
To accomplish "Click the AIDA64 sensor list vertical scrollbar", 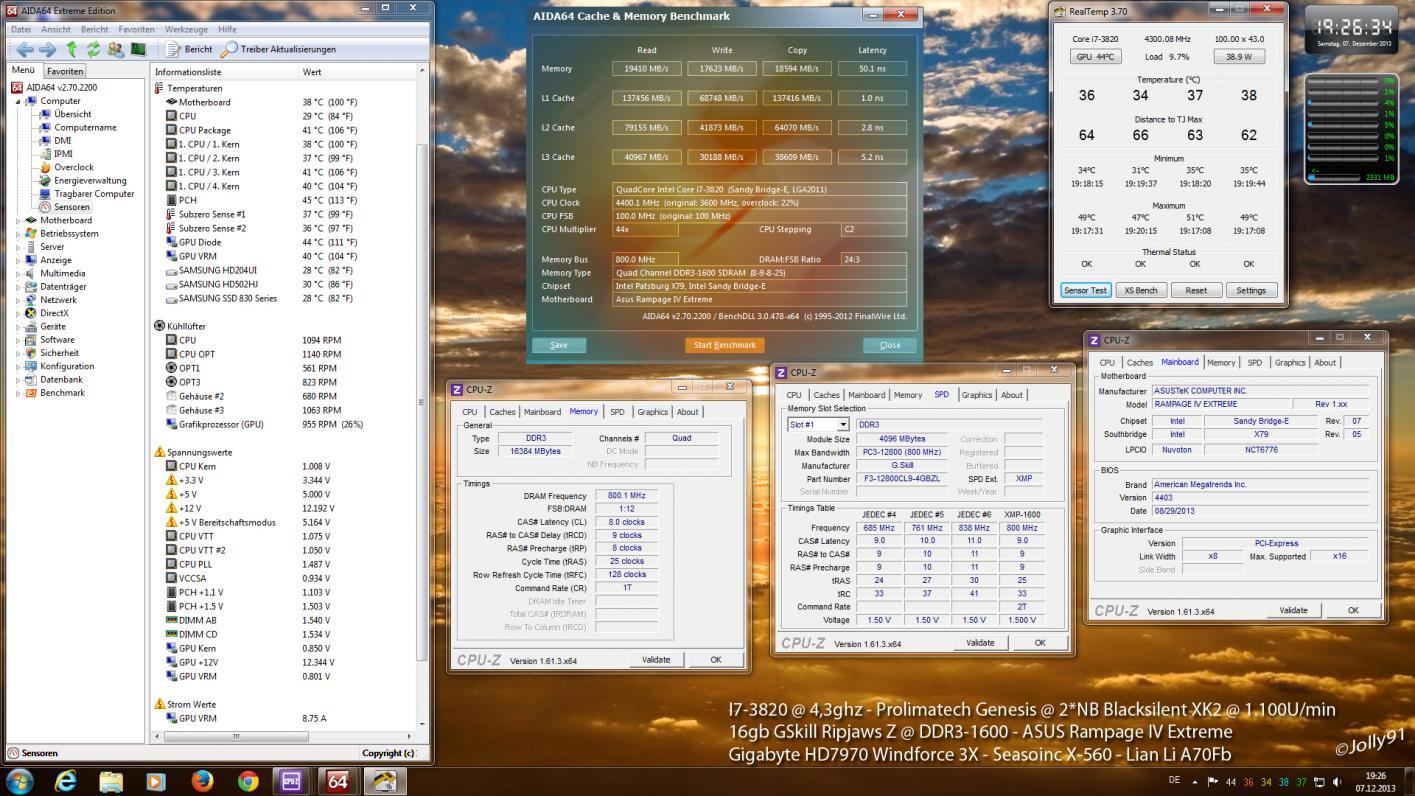I will [423, 400].
